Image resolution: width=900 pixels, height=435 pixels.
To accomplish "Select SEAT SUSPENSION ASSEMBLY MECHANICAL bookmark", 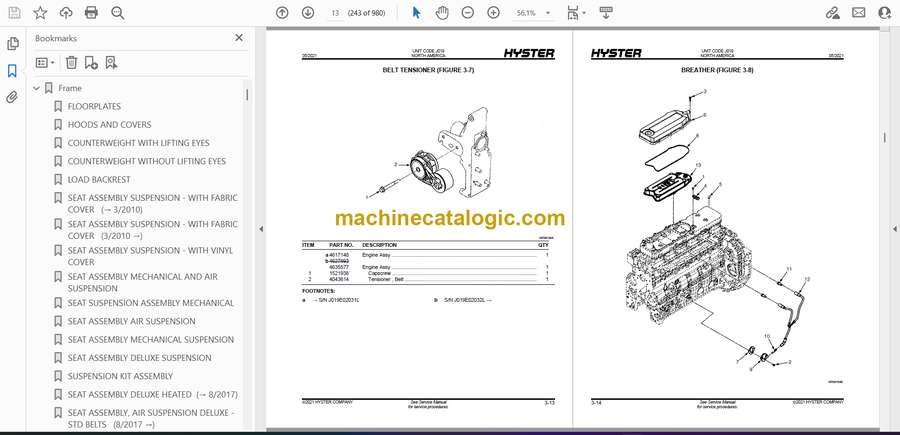I will click(x=151, y=303).
